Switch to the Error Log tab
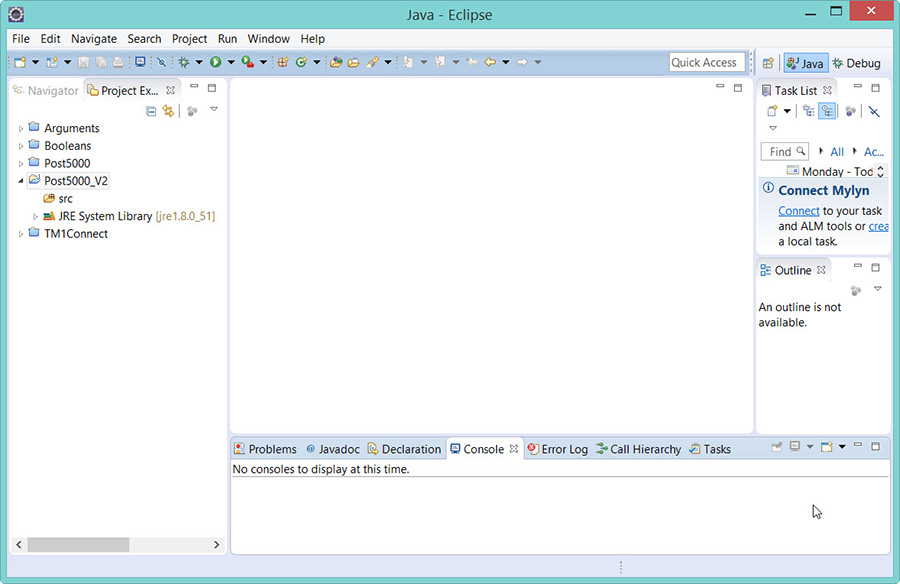Screen dimensions: 900x584 tap(558, 449)
